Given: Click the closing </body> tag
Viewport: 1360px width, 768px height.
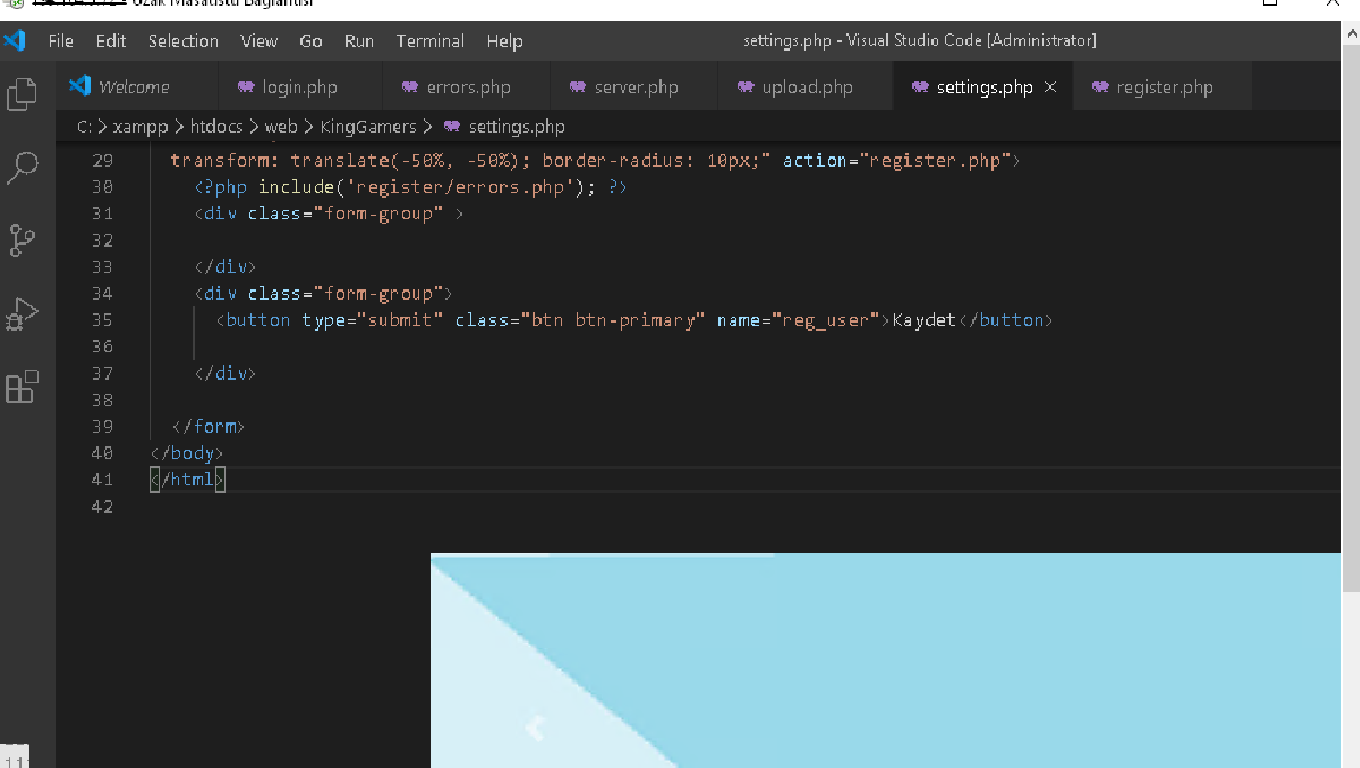Looking at the screenshot, I should (x=187, y=453).
